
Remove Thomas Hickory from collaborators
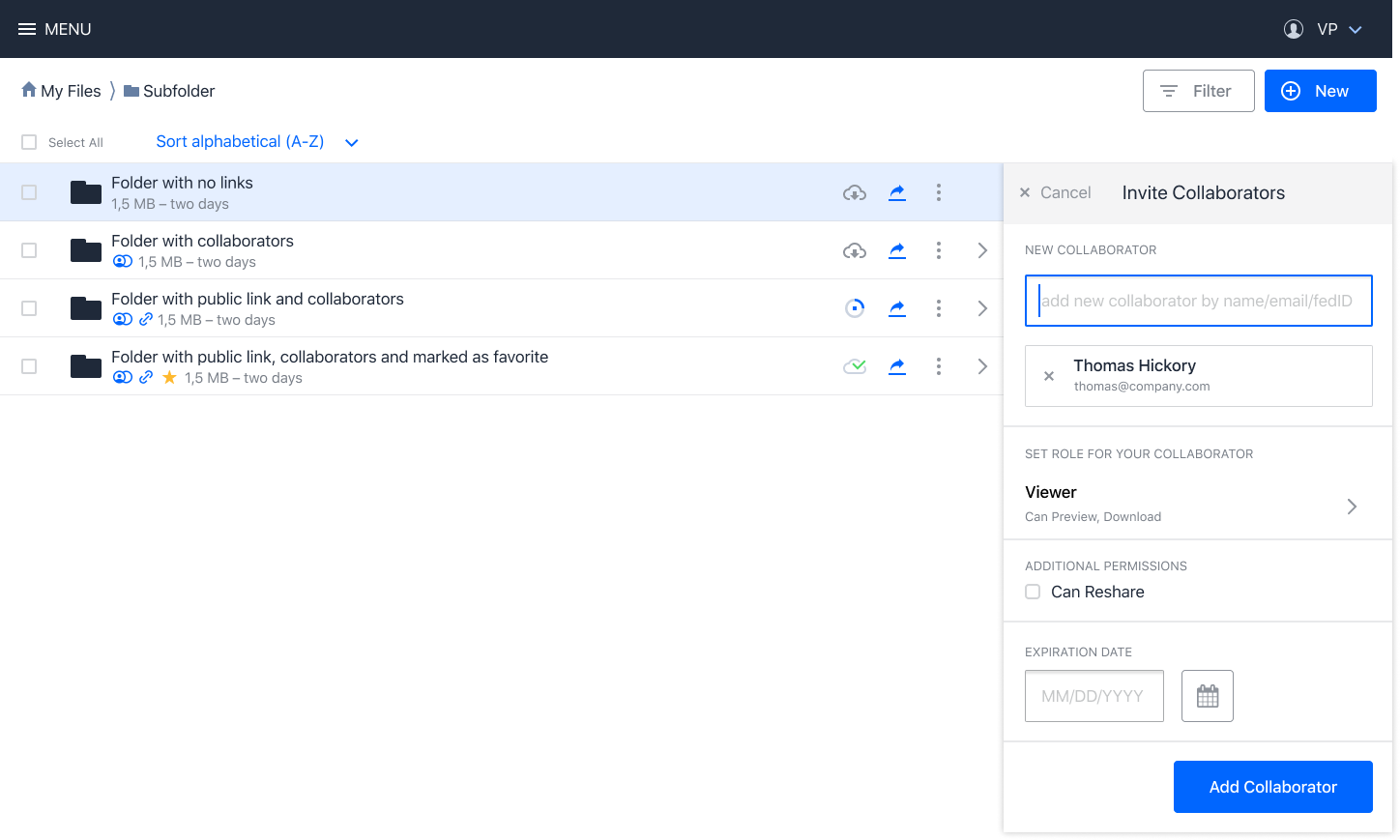(x=1049, y=376)
